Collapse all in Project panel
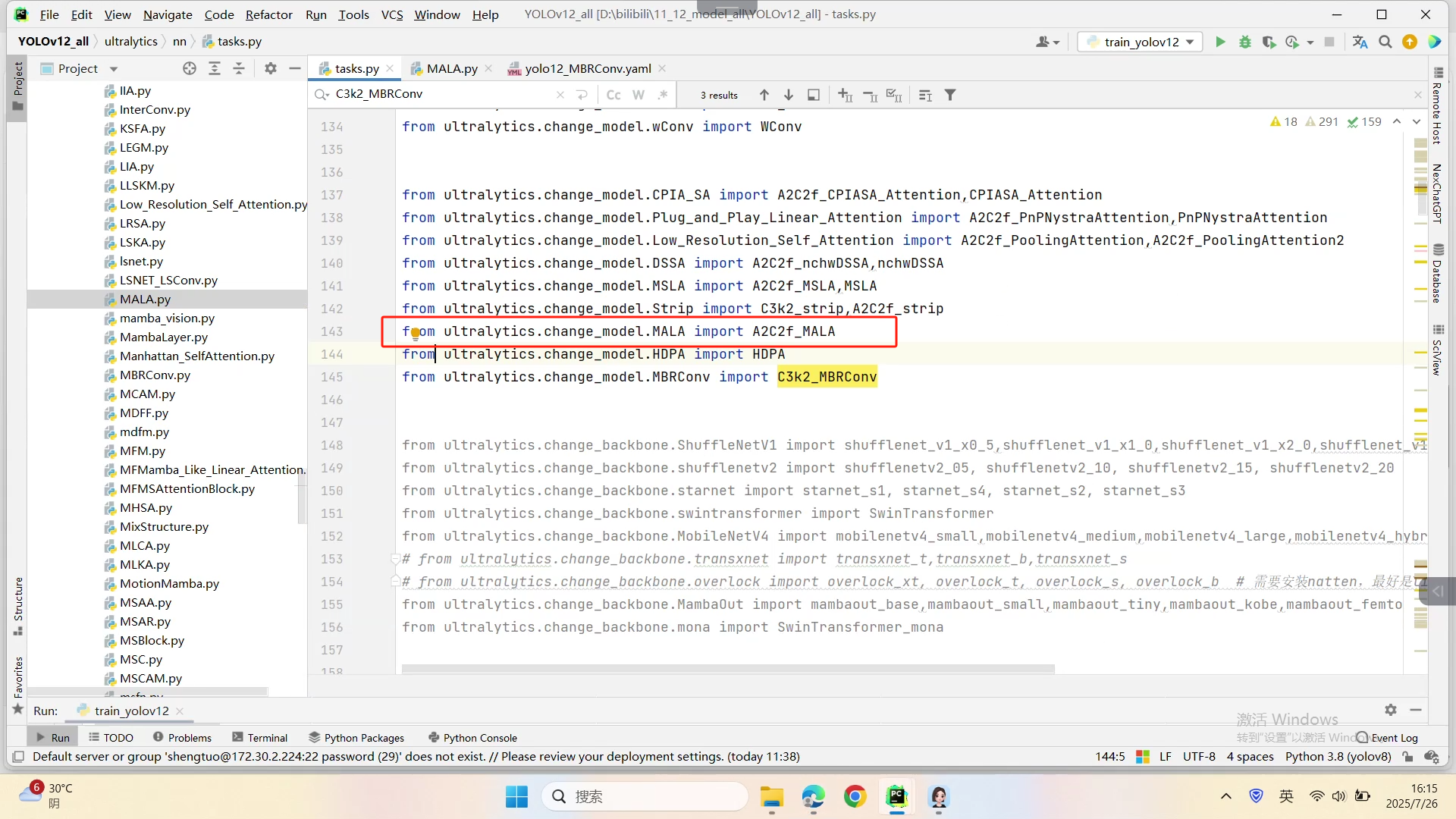Viewport: 1456px width, 819px height. coord(239,68)
